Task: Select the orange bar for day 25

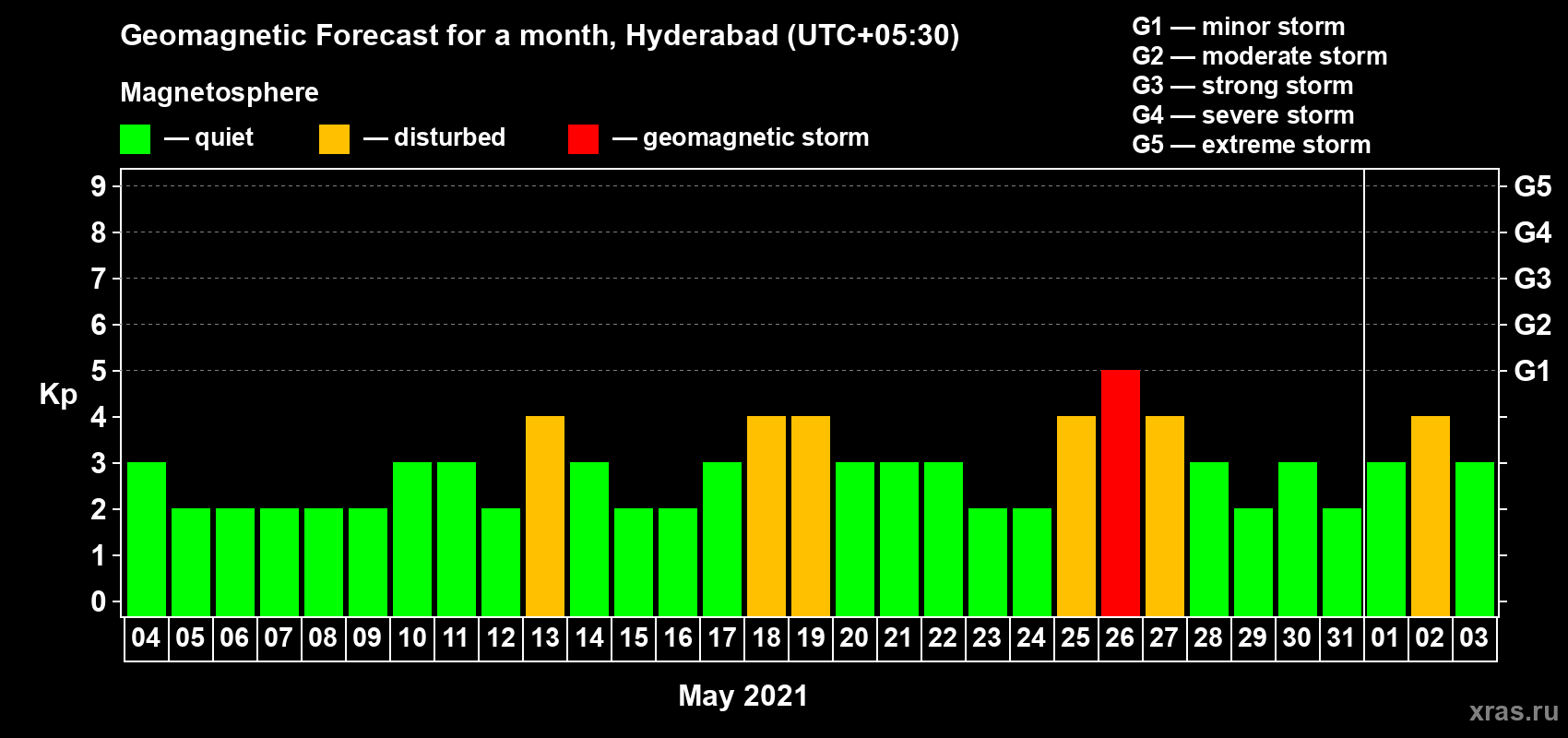Action: [x=1076, y=516]
